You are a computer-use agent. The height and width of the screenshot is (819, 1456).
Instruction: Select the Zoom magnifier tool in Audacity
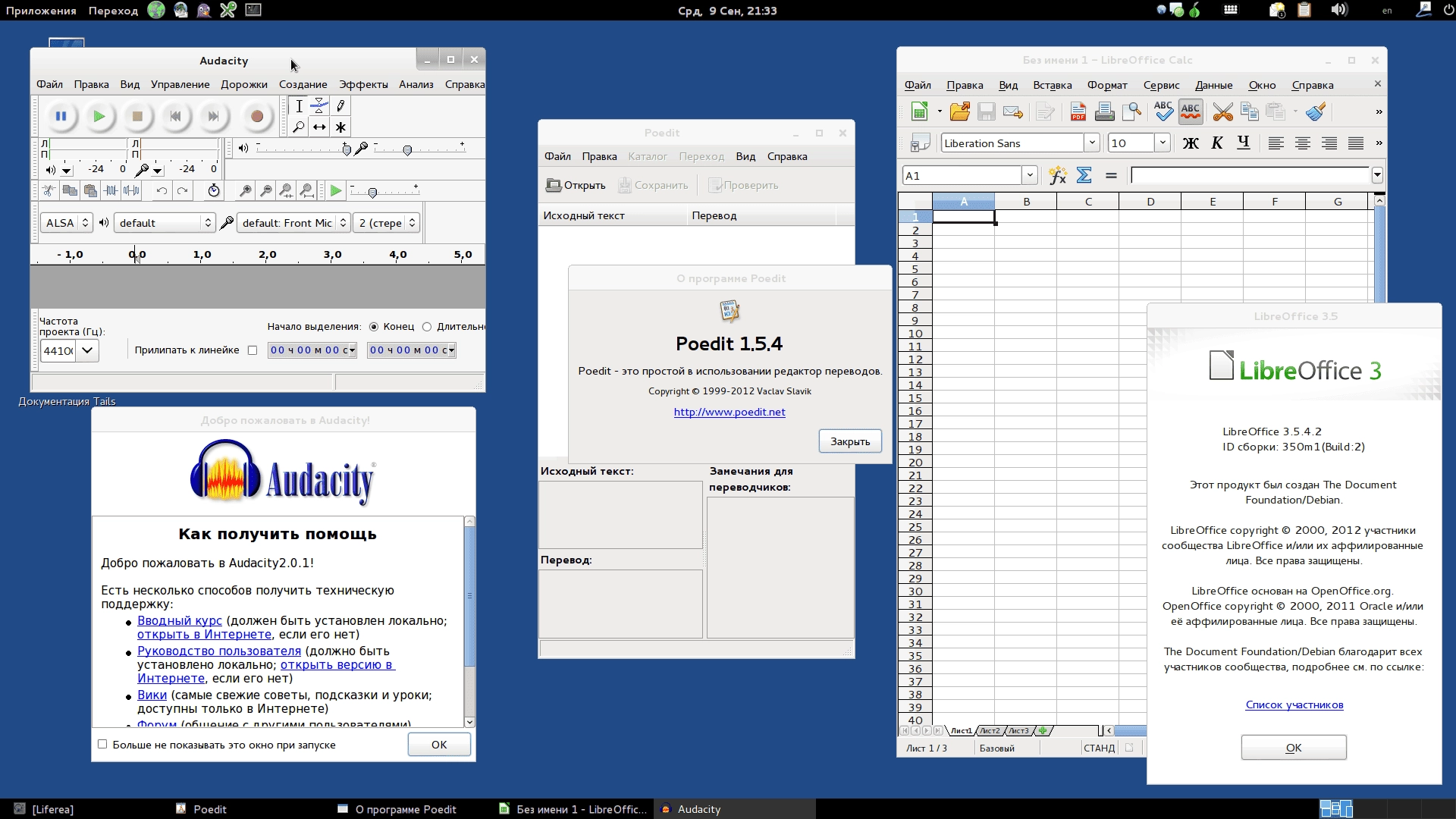click(299, 127)
